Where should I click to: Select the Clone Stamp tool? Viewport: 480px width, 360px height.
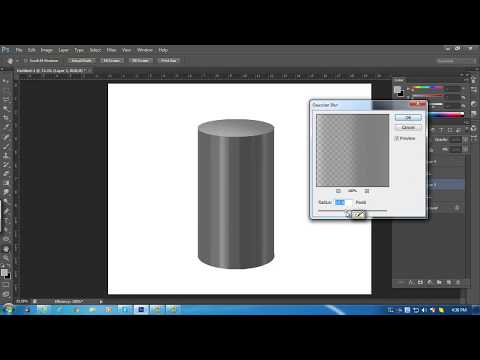[6, 155]
